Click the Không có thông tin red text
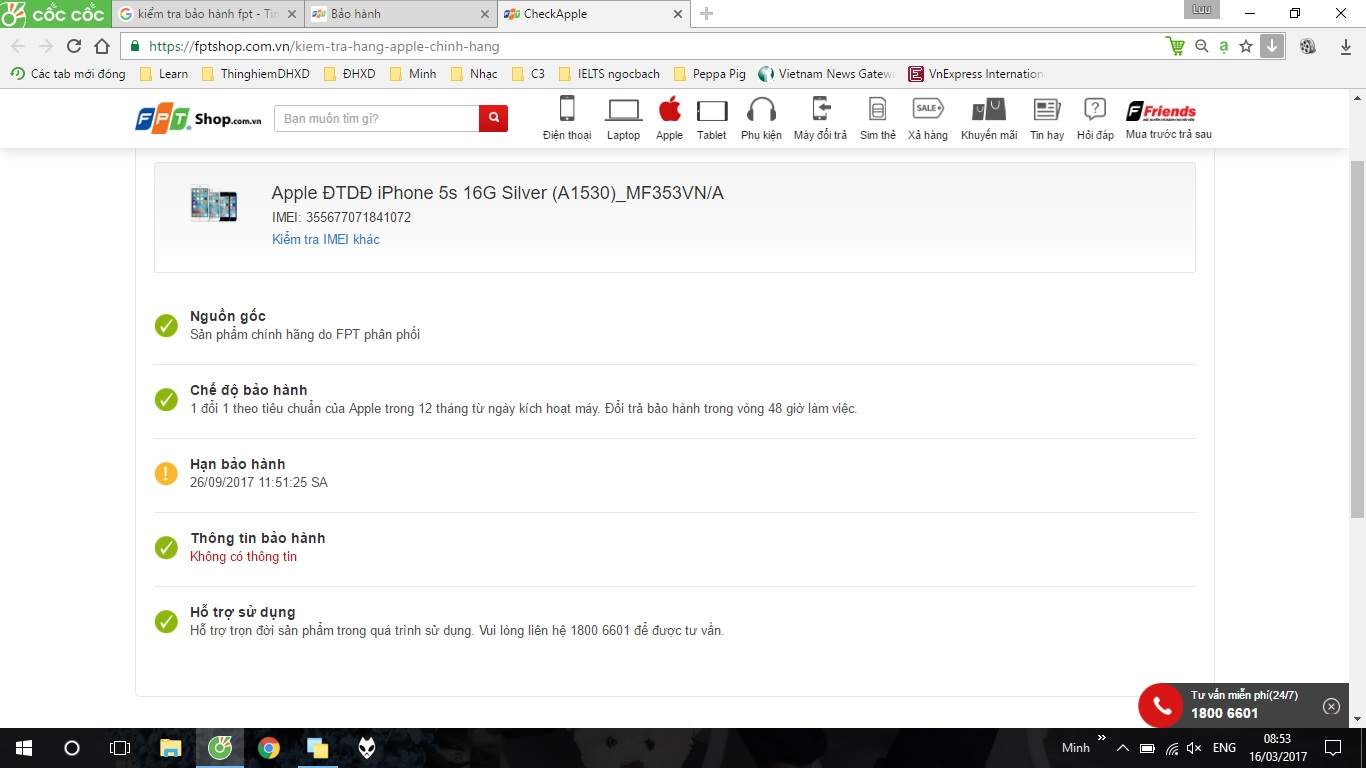Viewport: 1366px width, 768px height. click(x=243, y=556)
